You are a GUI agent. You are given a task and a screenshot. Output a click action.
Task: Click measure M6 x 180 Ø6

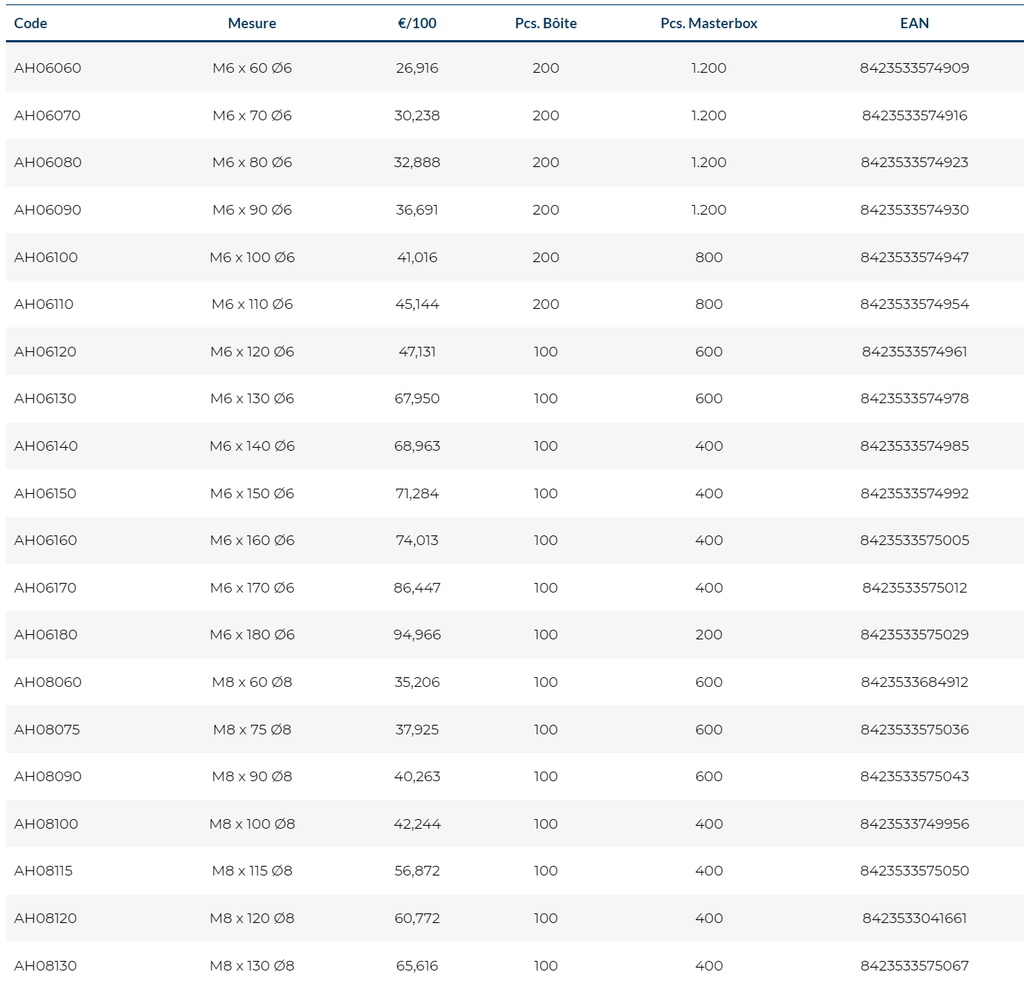(252, 635)
